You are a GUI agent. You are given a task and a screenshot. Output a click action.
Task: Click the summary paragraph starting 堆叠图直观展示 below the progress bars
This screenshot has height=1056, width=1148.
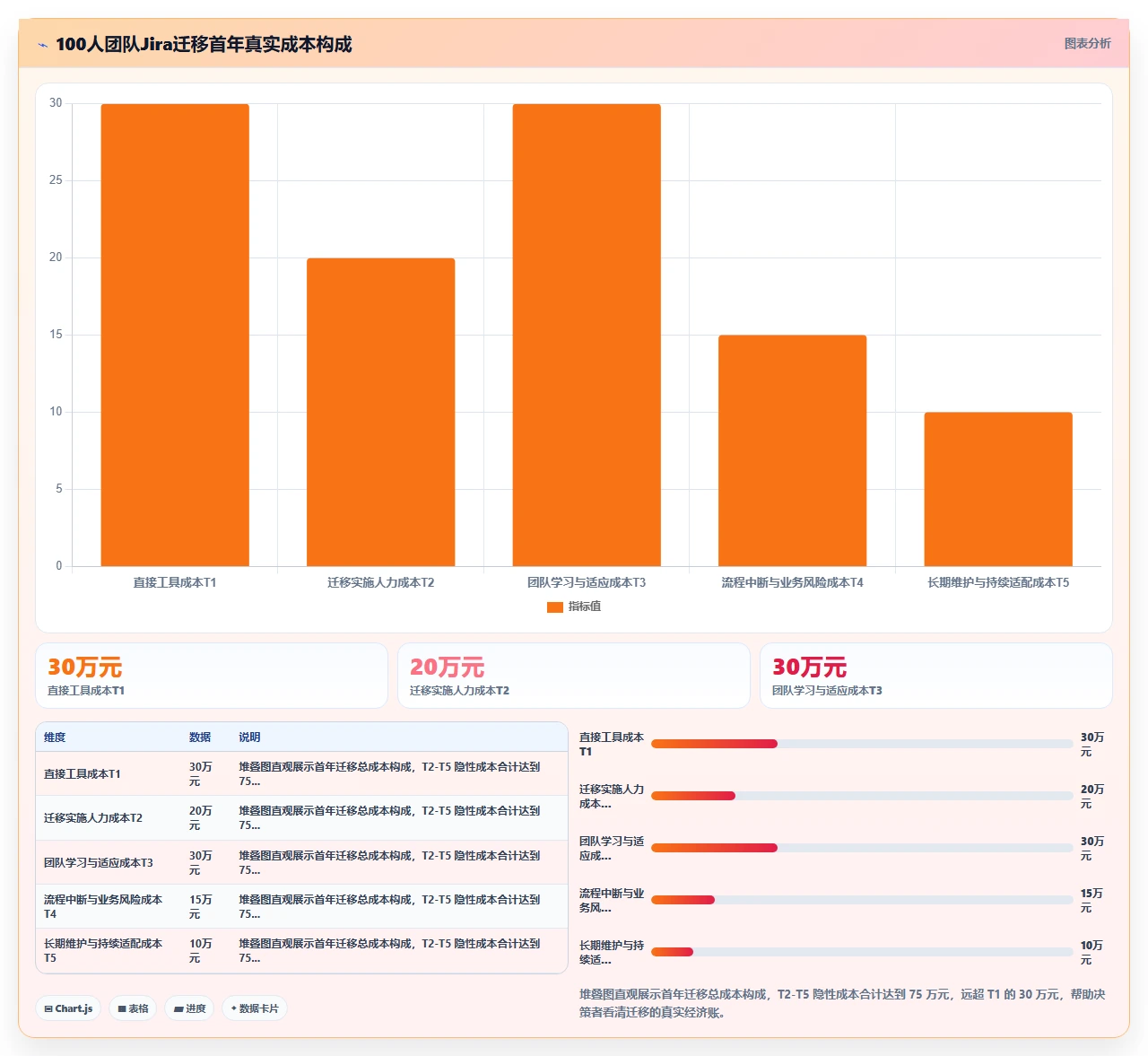click(842, 1003)
